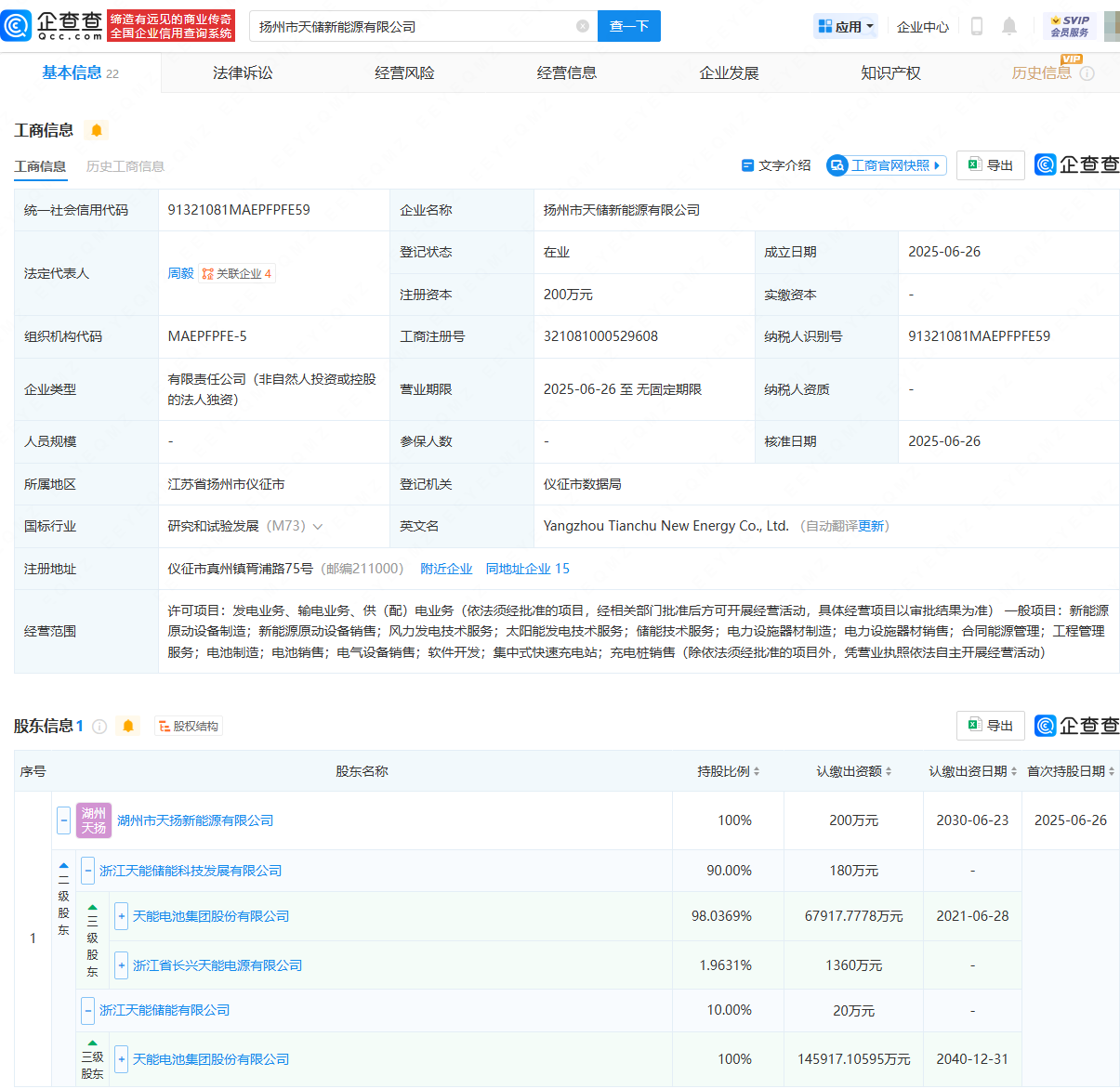Switch to 知识产权 tab
1120x1089 pixels.
[x=890, y=72]
